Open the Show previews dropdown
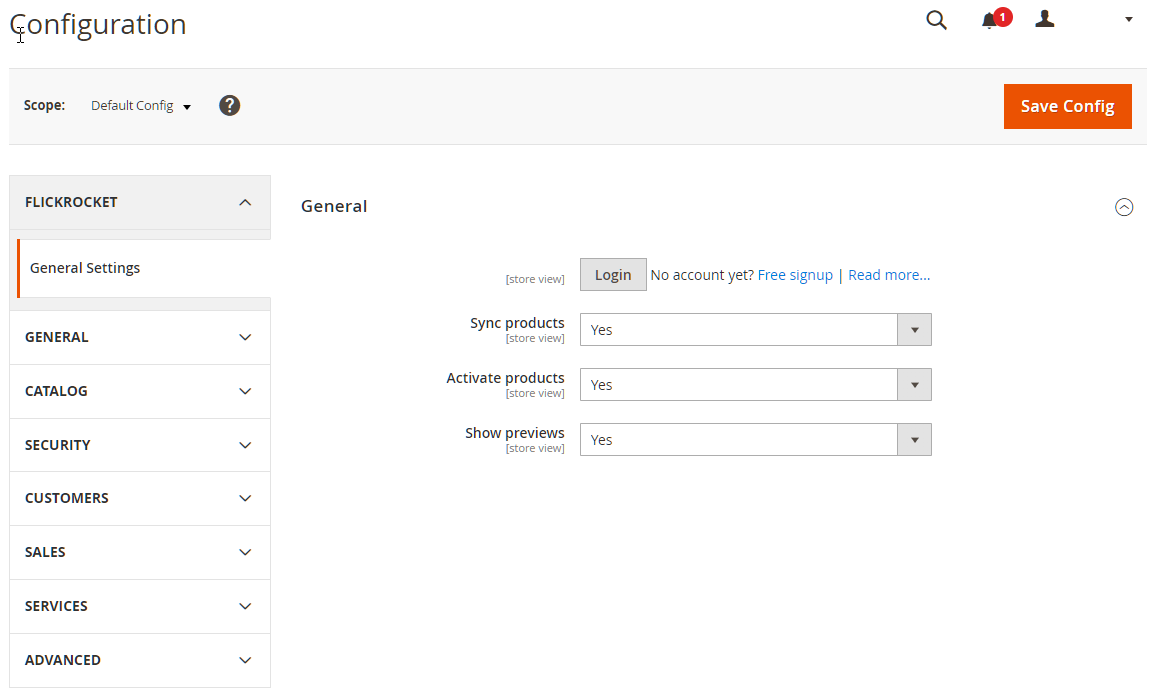1150x693 pixels. (x=755, y=440)
